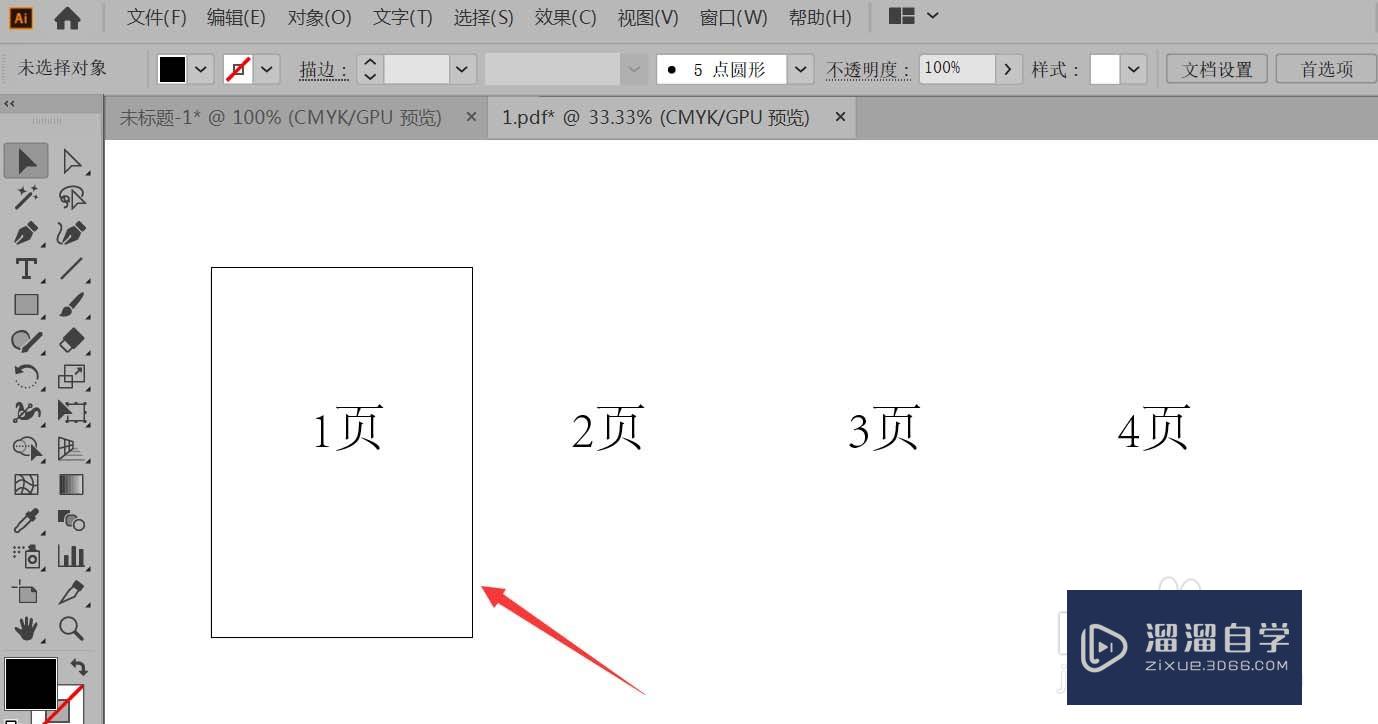The height and width of the screenshot is (724, 1378).
Task: Open the 样式 style swatch dropdown
Action: [x=1133, y=69]
